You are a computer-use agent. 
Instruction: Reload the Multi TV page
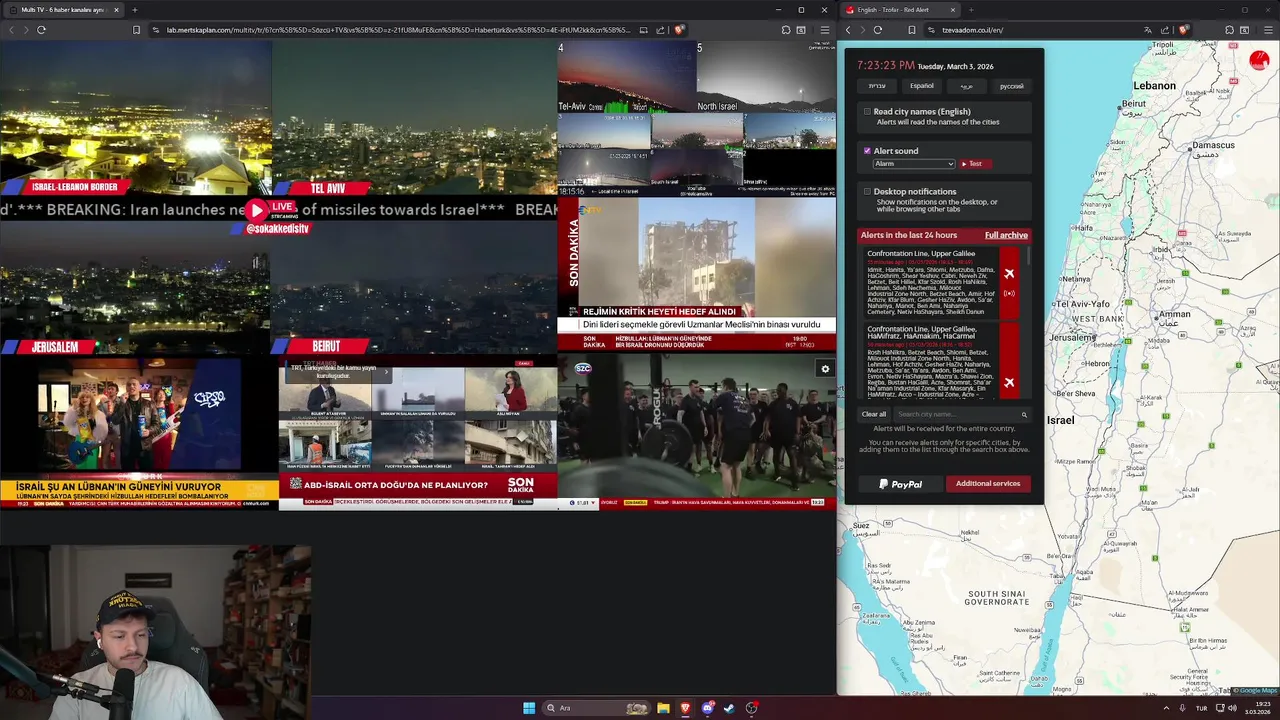pos(41,30)
